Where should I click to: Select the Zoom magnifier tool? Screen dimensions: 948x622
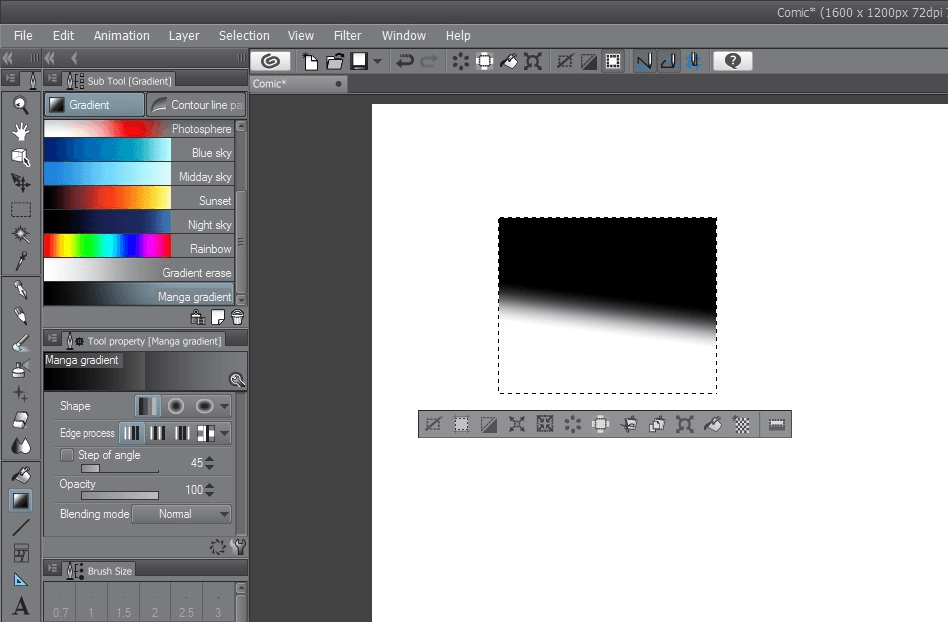coord(21,105)
